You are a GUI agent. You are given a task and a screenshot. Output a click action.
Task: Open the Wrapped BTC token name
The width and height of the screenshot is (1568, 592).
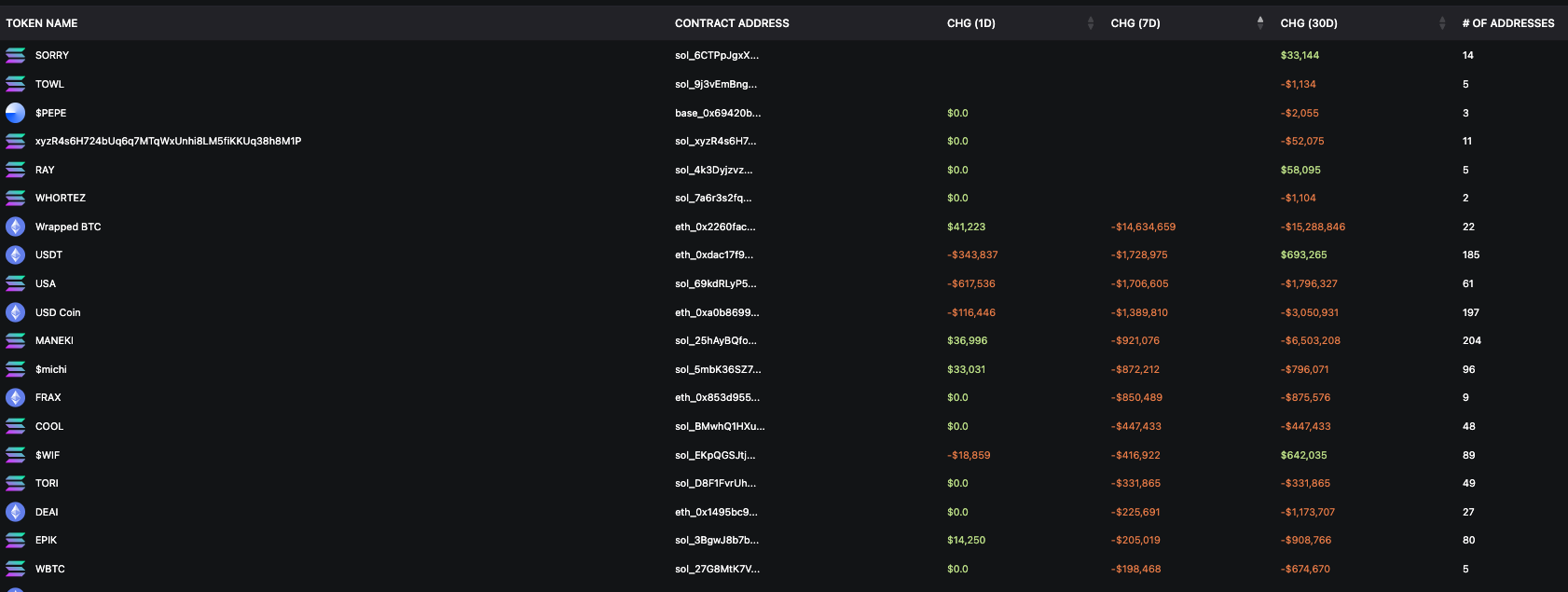coord(68,227)
